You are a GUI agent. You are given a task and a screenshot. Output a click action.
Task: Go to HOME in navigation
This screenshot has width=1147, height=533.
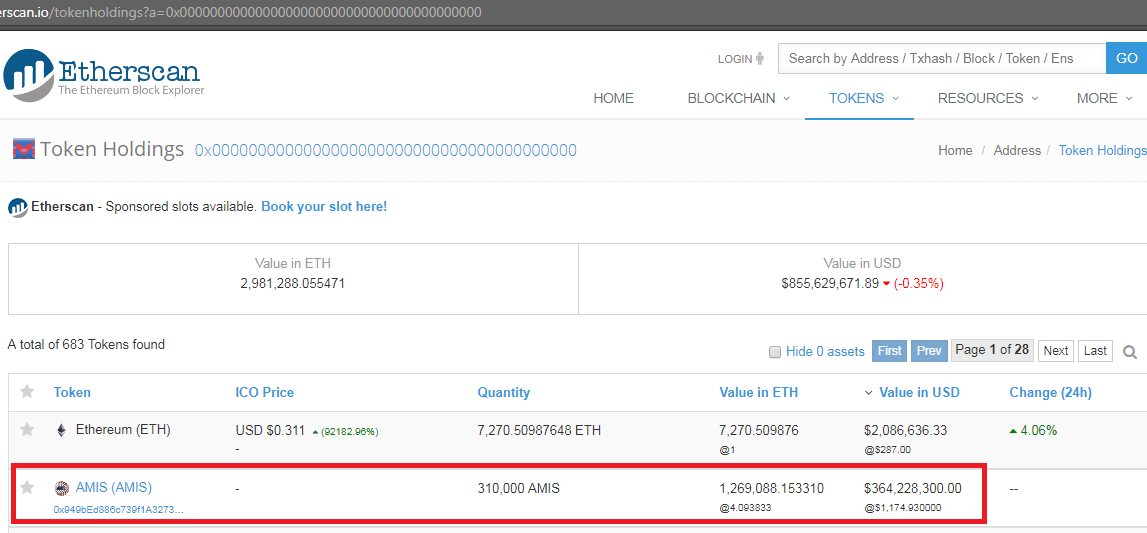[x=613, y=98]
